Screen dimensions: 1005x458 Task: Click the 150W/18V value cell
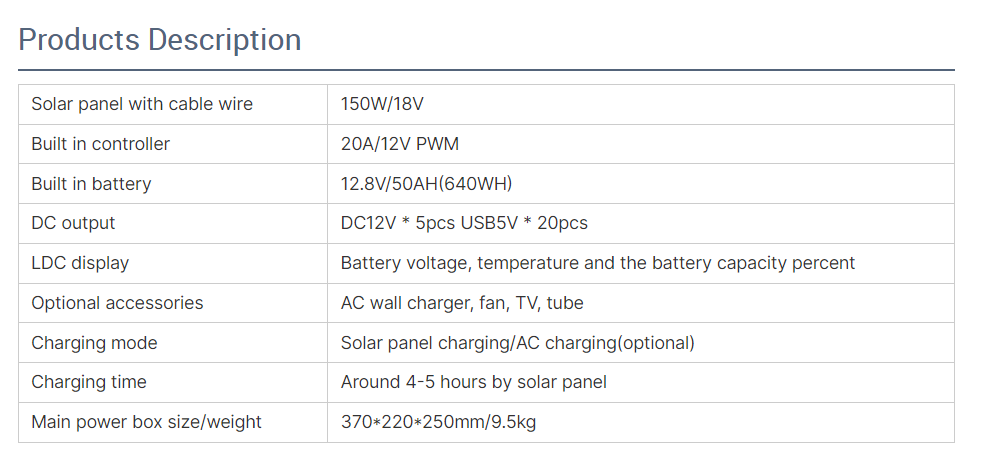[376, 104]
